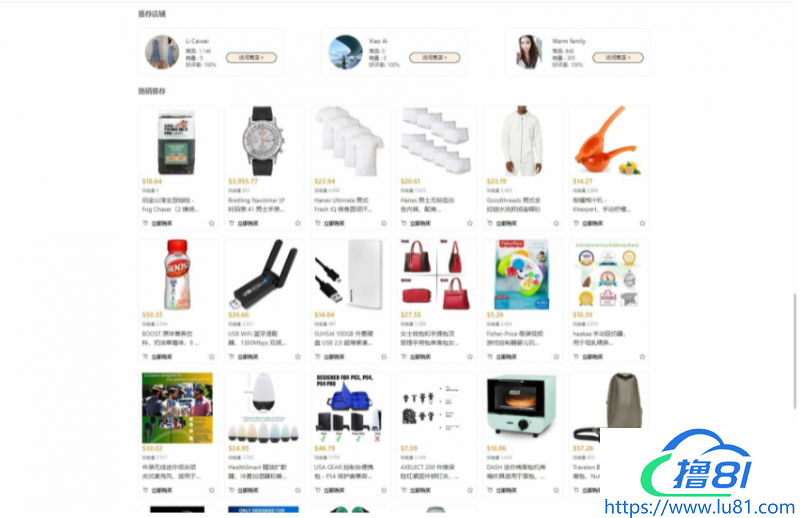Favorite the DASH mini toaster oven star

(x=556, y=490)
